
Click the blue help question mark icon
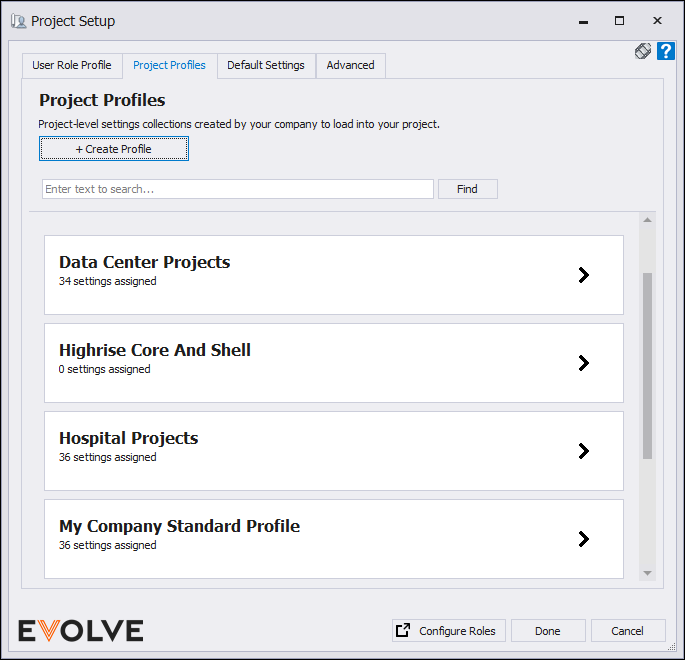coord(666,51)
